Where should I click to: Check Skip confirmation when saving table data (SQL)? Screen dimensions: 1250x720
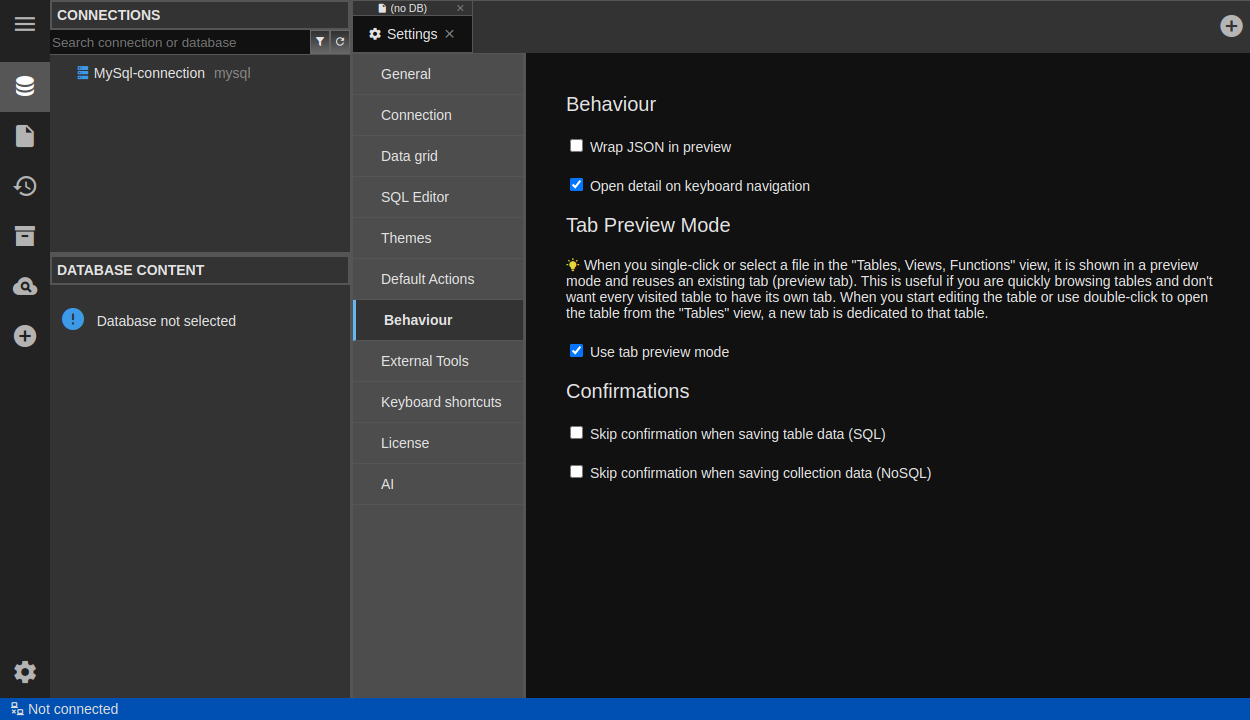576,433
